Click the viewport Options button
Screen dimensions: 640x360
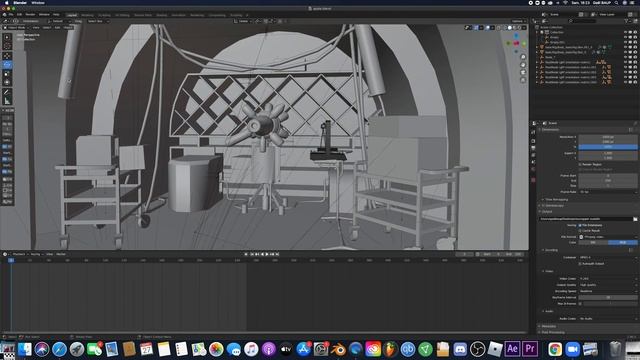[518, 21]
